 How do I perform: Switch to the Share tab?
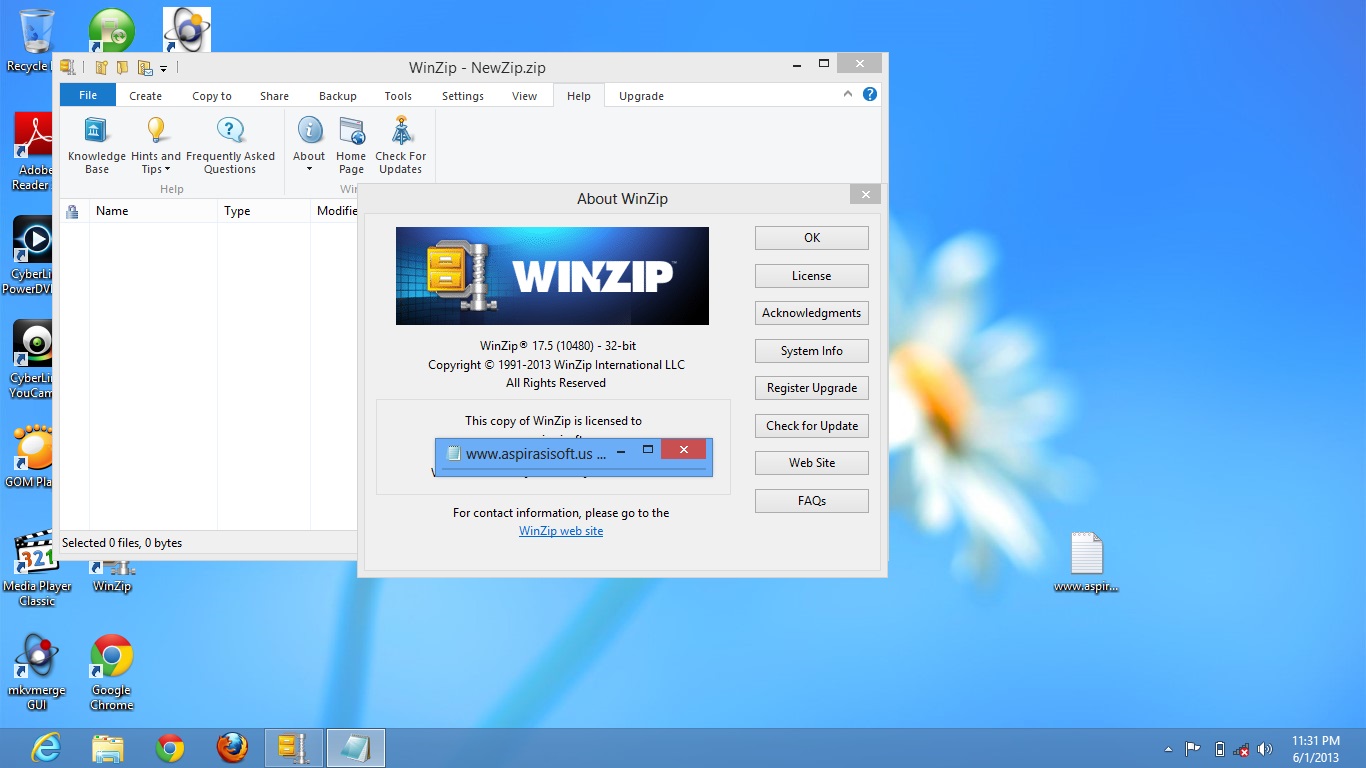pyautogui.click(x=274, y=96)
